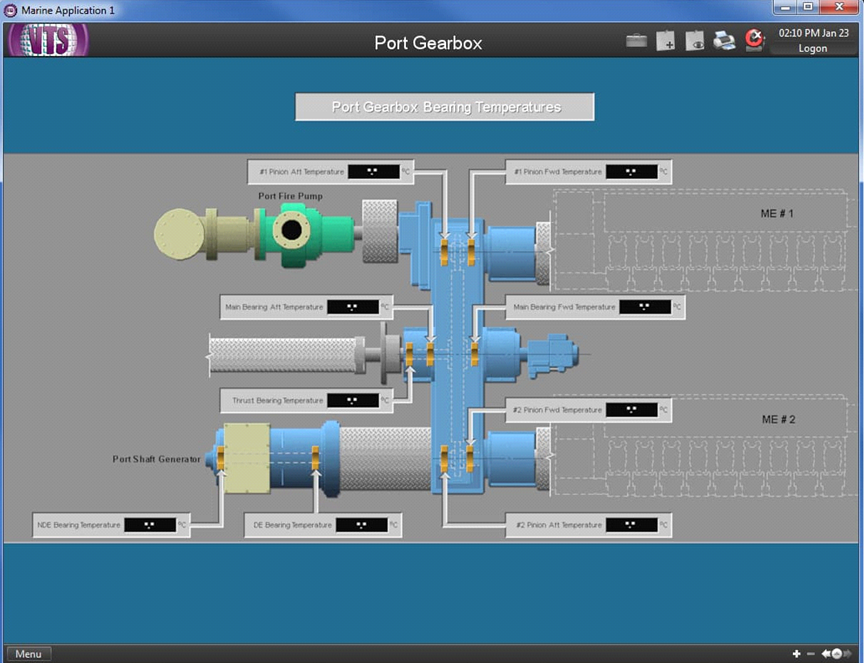Click the 02:10 PM Jan 23 clock display

pos(812,33)
